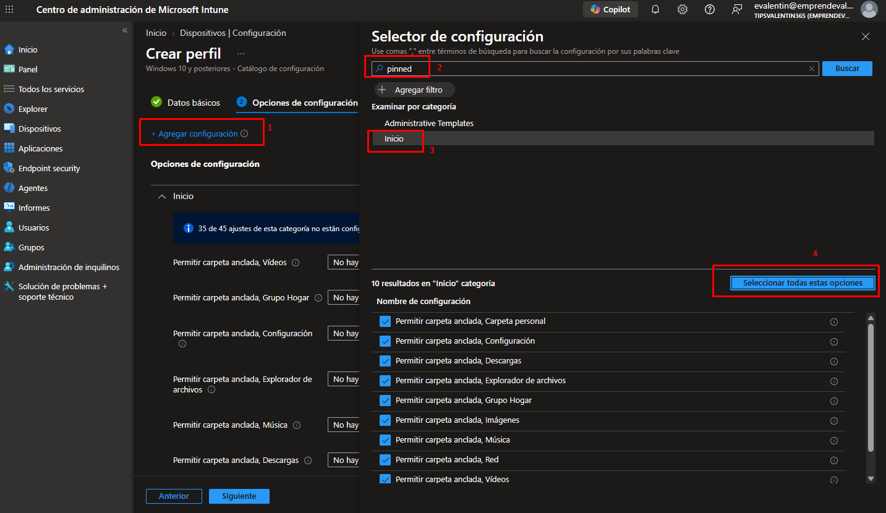Show info for Carpeta personal setting
The width and height of the screenshot is (886, 513).
[833, 321]
